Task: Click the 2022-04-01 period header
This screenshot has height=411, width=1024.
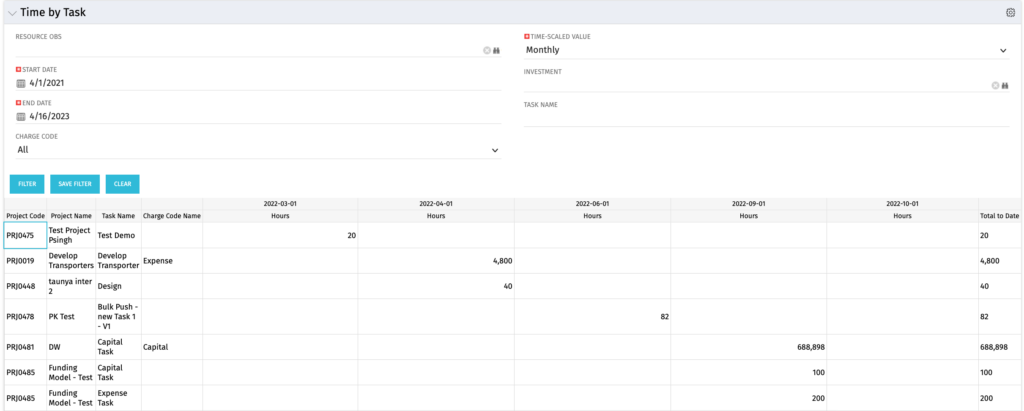Action: coord(436,204)
